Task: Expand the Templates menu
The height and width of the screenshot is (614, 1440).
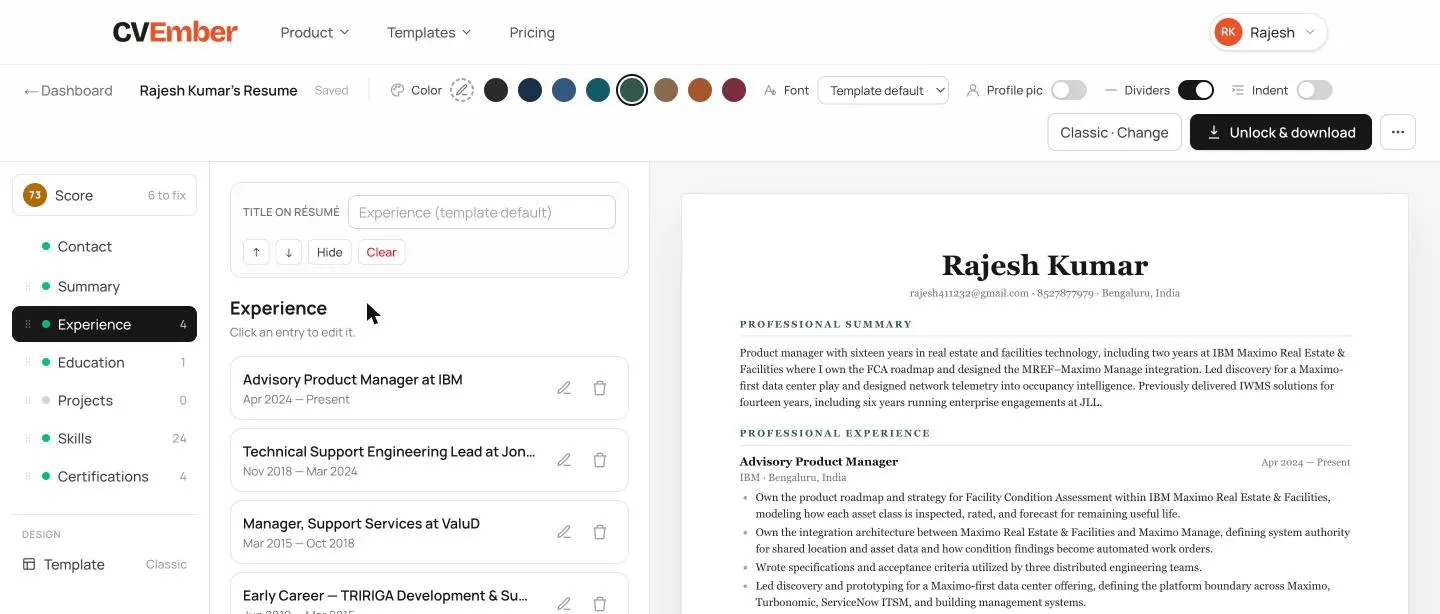Action: tap(429, 32)
